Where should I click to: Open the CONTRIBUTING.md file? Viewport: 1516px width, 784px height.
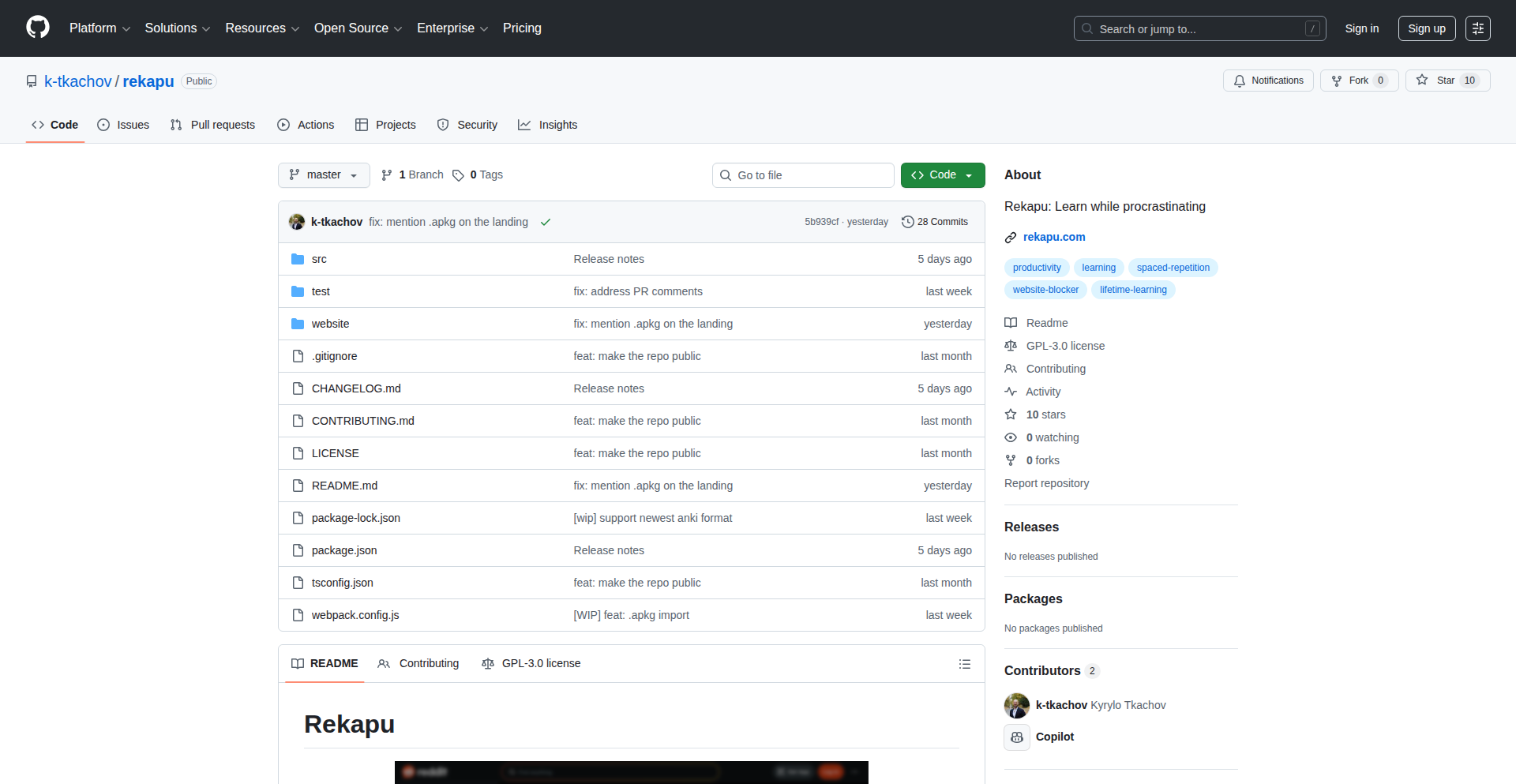363,421
